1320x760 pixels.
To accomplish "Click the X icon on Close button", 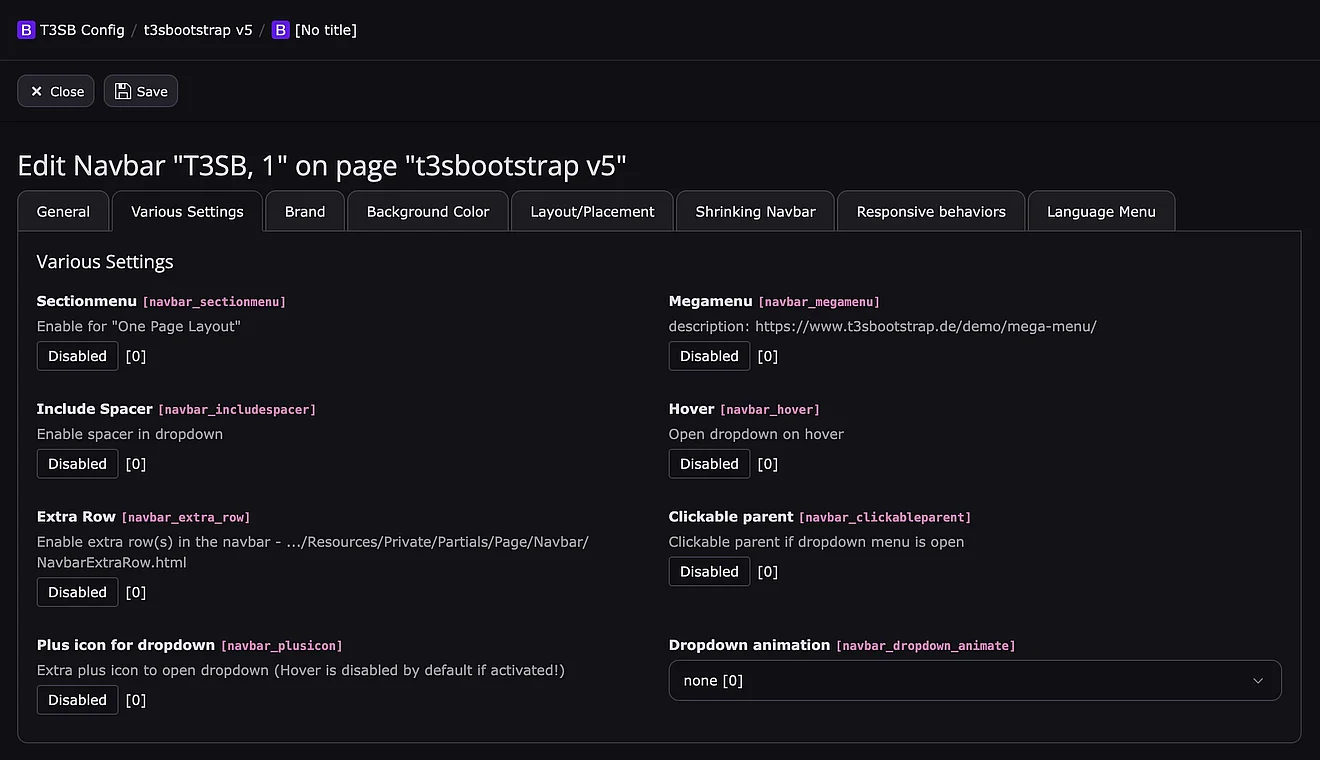I will click(x=37, y=91).
